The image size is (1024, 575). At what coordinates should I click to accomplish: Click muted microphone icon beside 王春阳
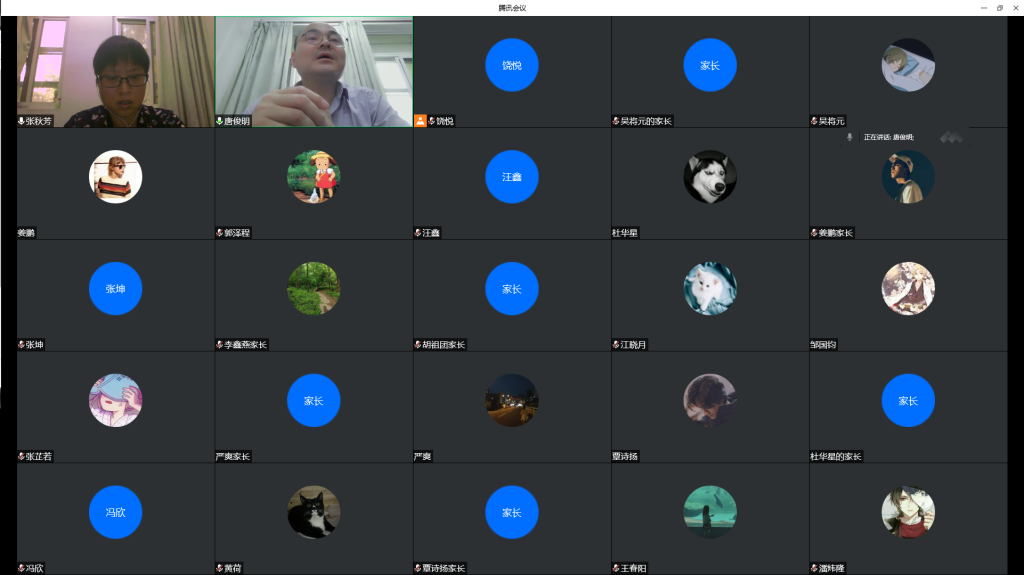[615, 569]
